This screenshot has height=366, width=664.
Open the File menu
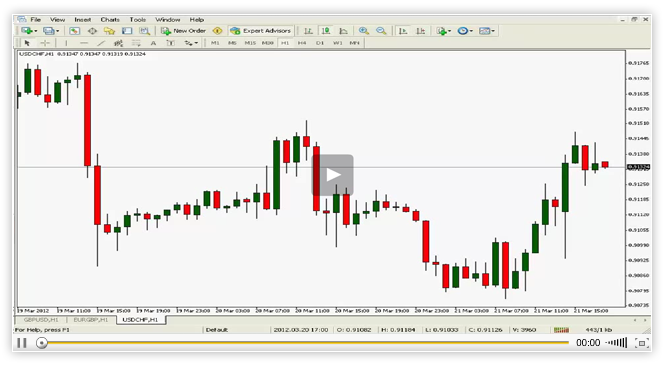coord(36,19)
